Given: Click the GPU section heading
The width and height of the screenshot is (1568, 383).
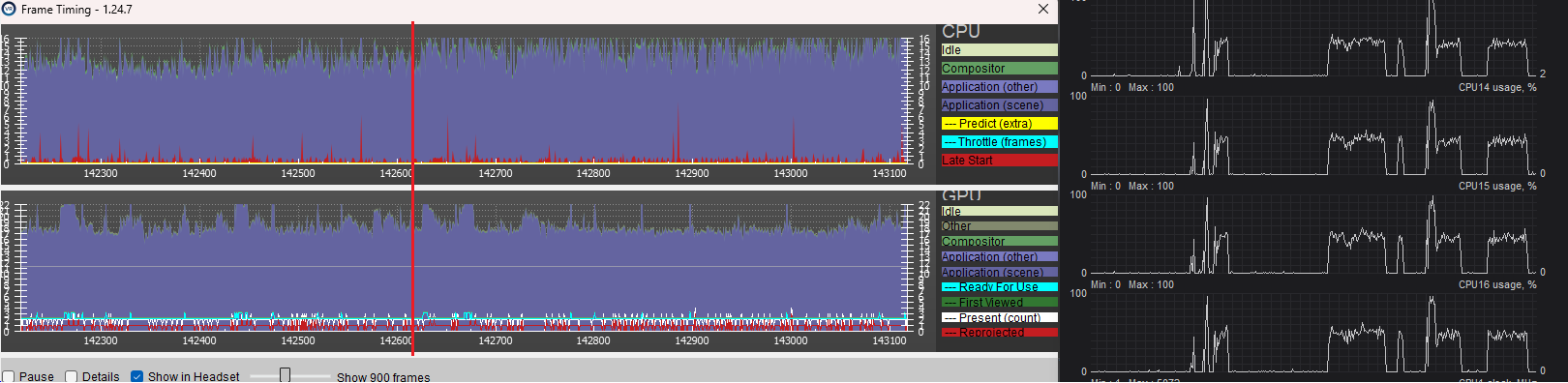Looking at the screenshot, I should point(961,195).
